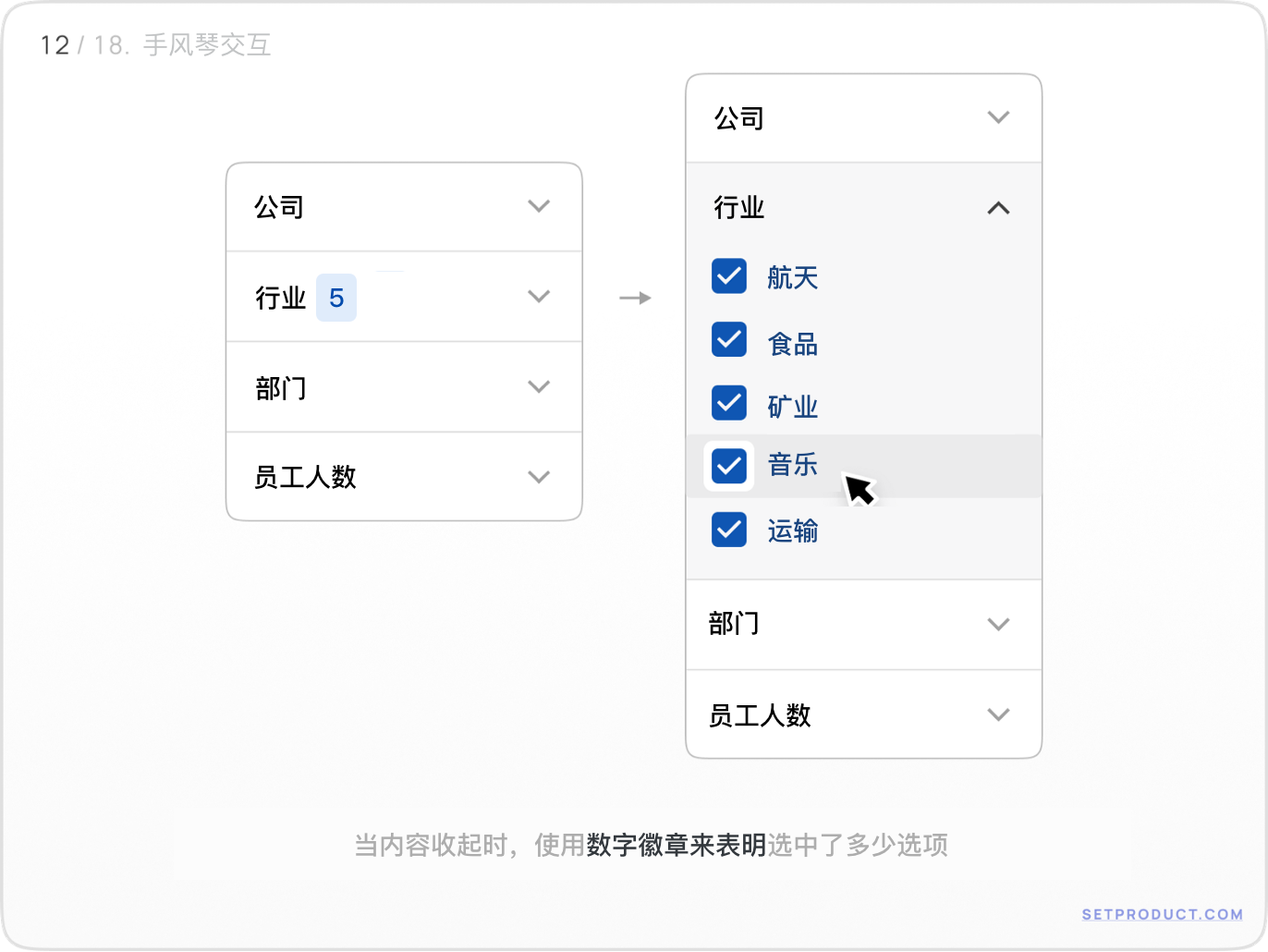Screen dimensions: 1268x952
Task: Uncheck the 运输 checkbox
Action: (729, 530)
